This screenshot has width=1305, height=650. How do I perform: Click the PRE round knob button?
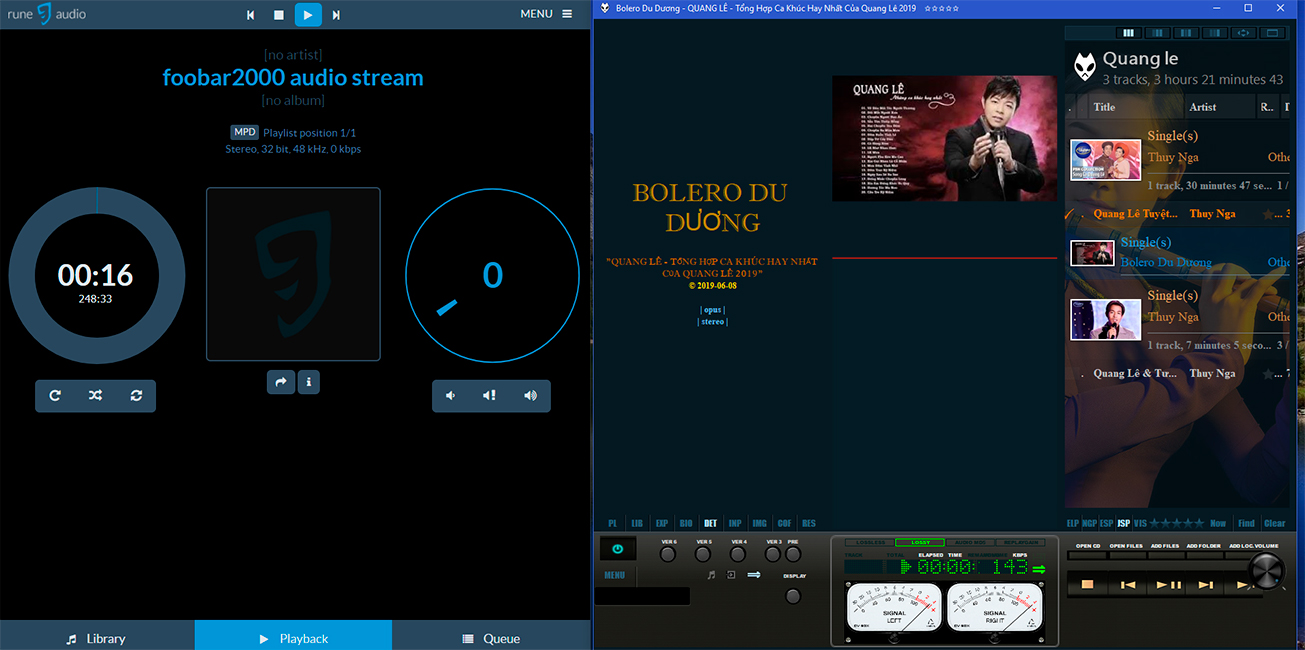point(793,553)
